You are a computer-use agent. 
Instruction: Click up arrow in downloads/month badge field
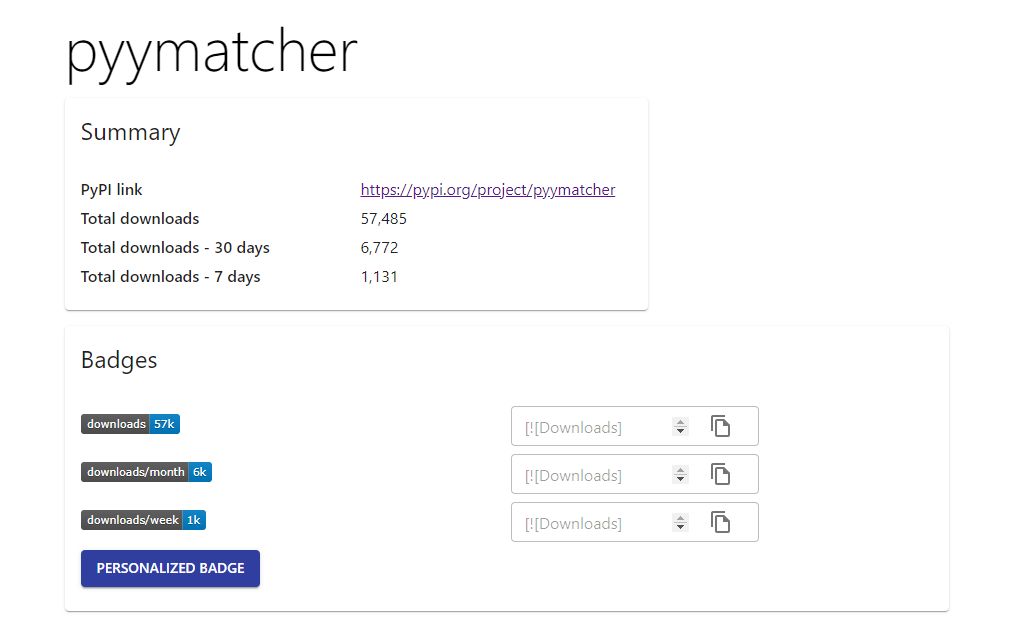[680, 471]
